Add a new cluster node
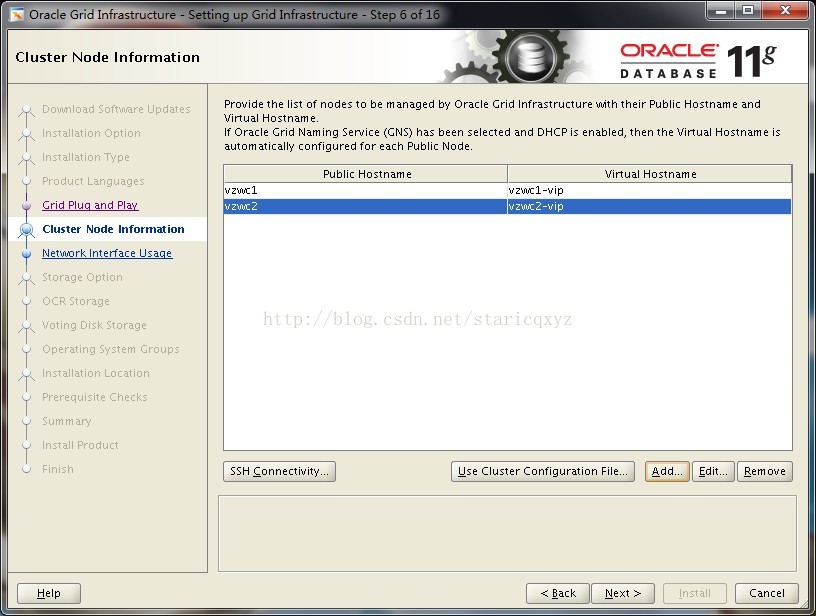The image size is (816, 616). pyautogui.click(x=667, y=471)
